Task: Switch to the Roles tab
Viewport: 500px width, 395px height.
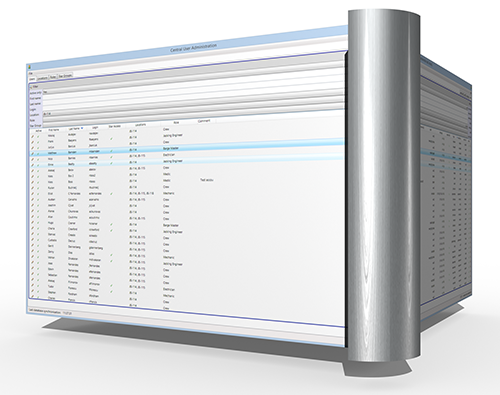Action: pyautogui.click(x=53, y=77)
